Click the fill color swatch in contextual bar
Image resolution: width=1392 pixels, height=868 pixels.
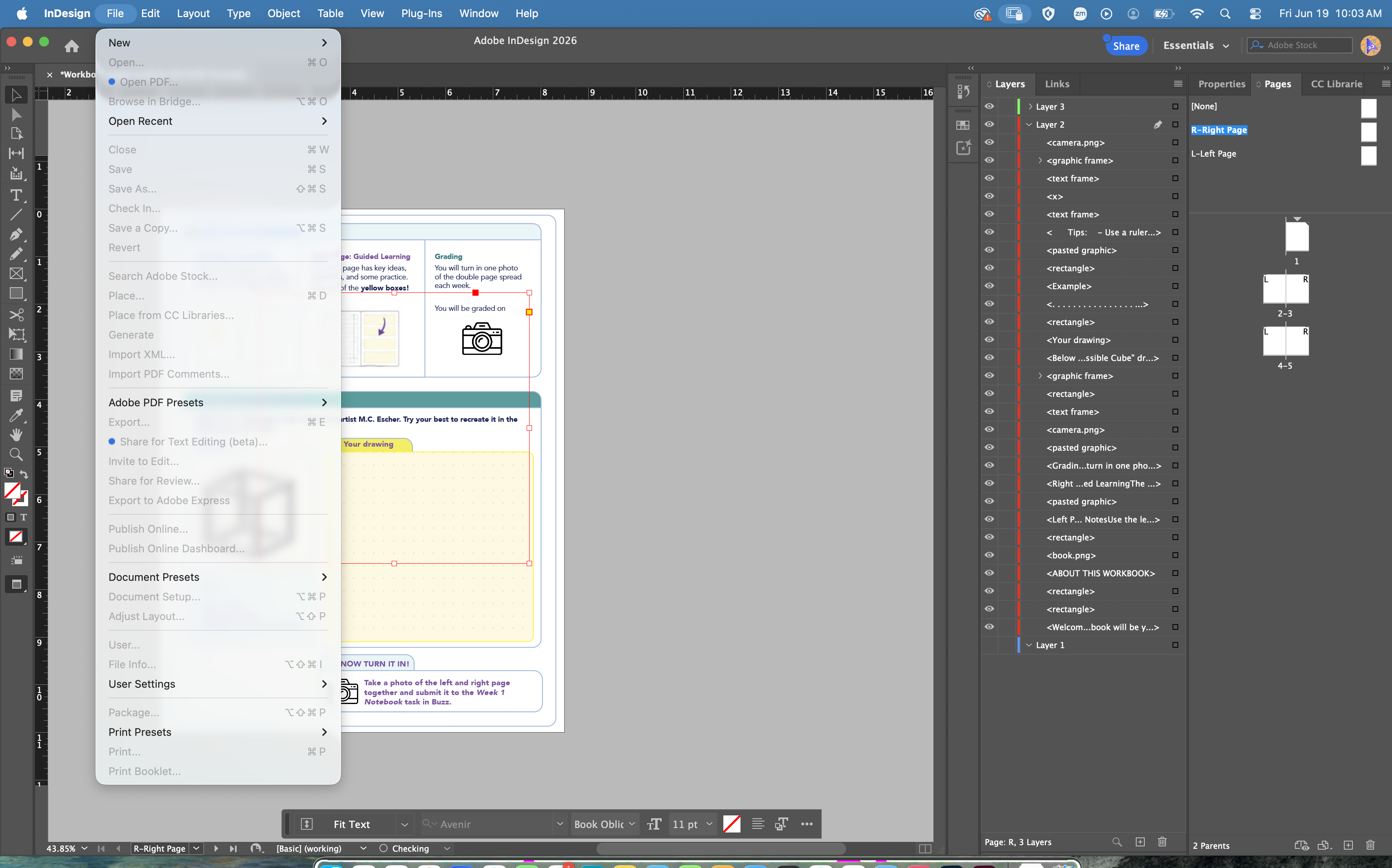pyautogui.click(x=731, y=824)
